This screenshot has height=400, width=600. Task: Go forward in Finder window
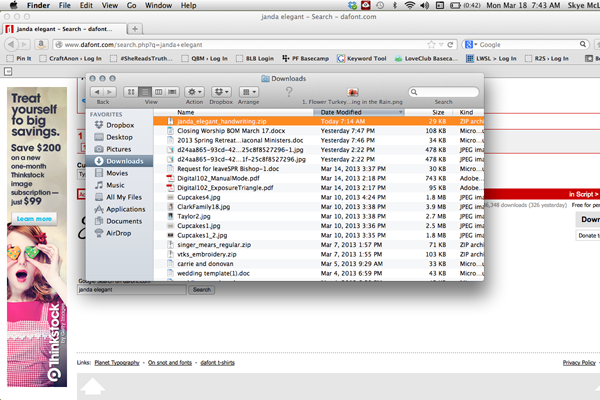[110, 92]
